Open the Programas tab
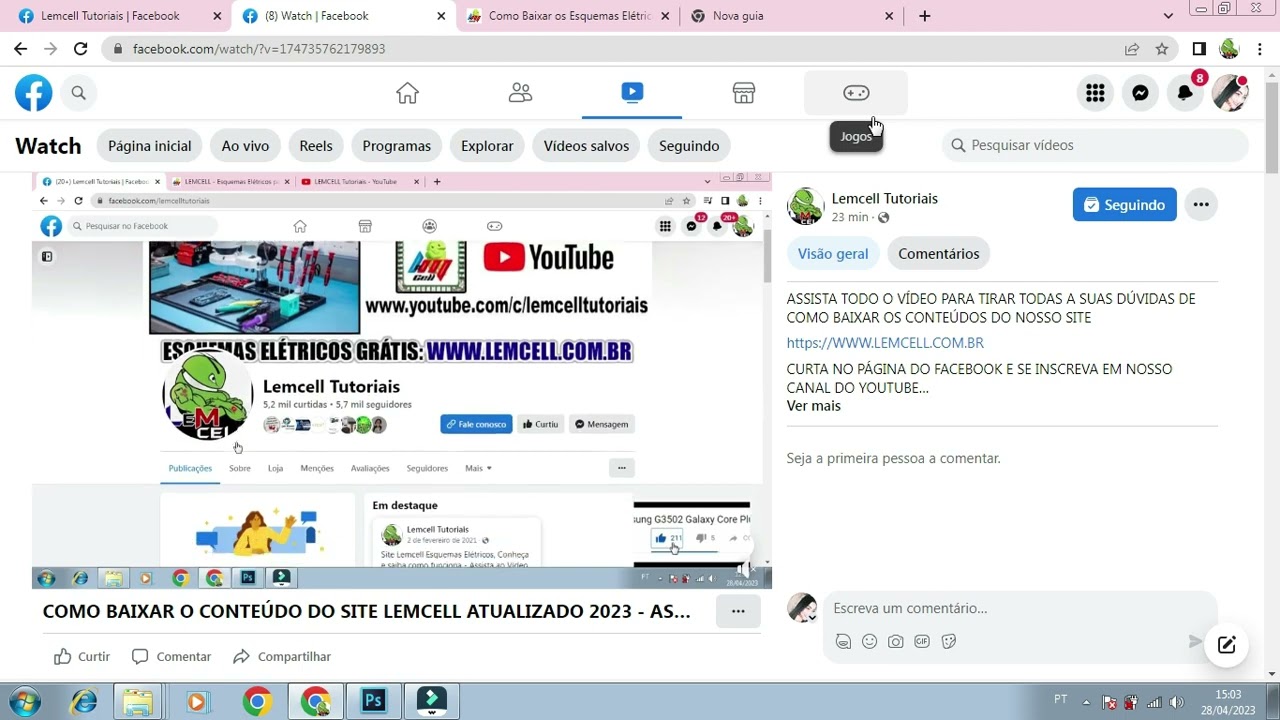The width and height of the screenshot is (1280, 720). pyautogui.click(x=396, y=146)
